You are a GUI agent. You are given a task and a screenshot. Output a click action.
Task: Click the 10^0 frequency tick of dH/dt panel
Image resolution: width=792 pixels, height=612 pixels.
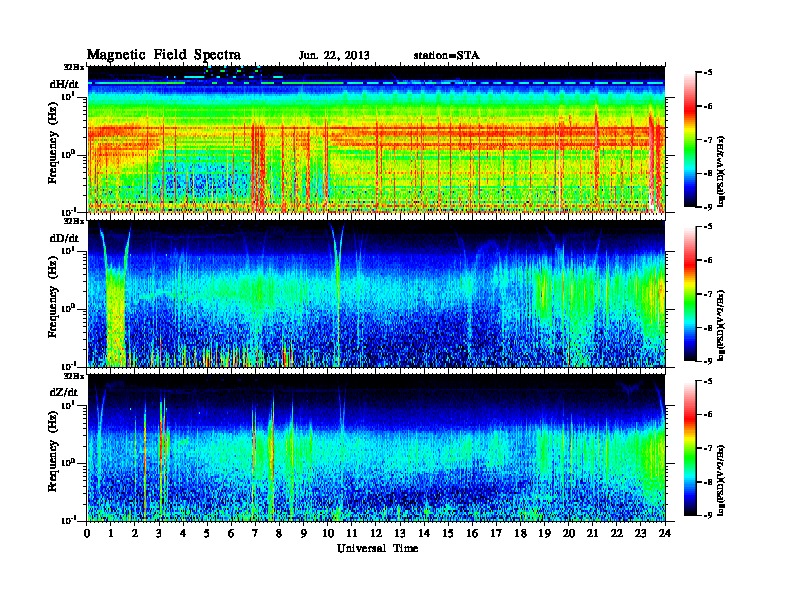[68, 154]
